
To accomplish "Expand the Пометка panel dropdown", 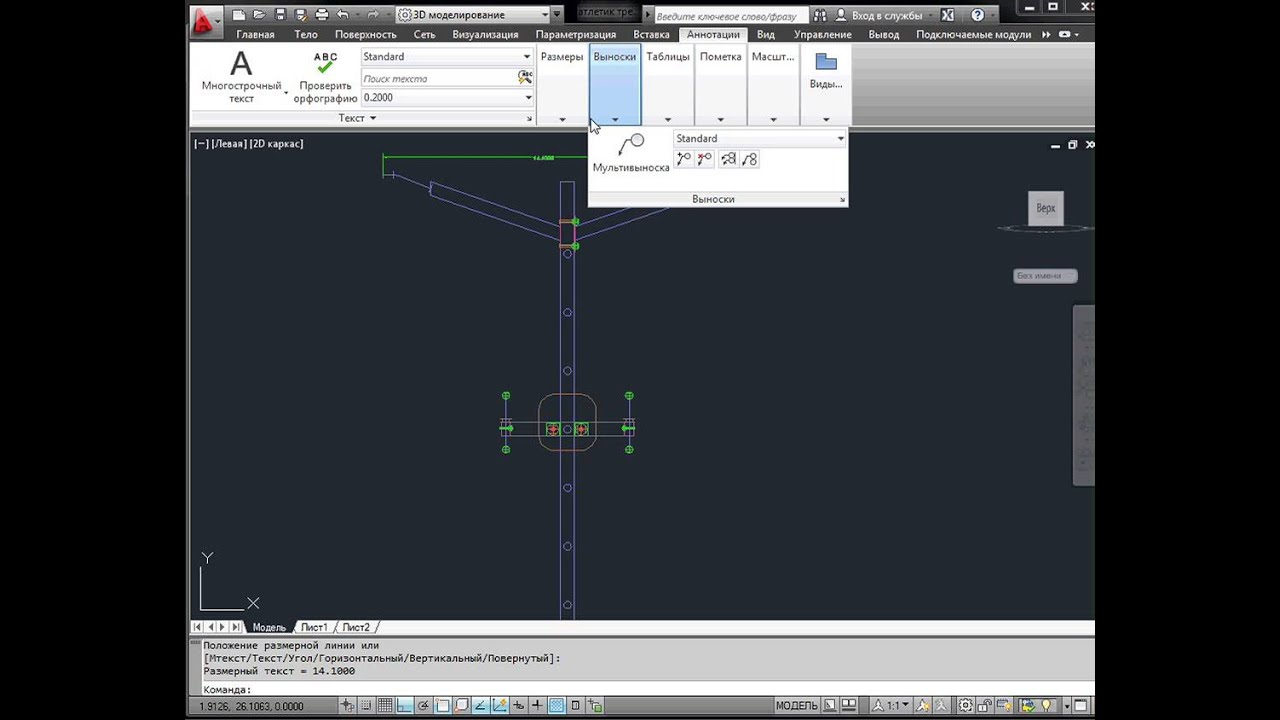I will tap(721, 119).
